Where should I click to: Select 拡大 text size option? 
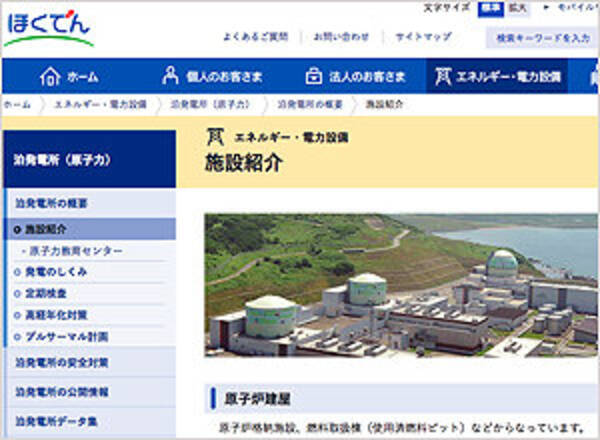[x=517, y=8]
